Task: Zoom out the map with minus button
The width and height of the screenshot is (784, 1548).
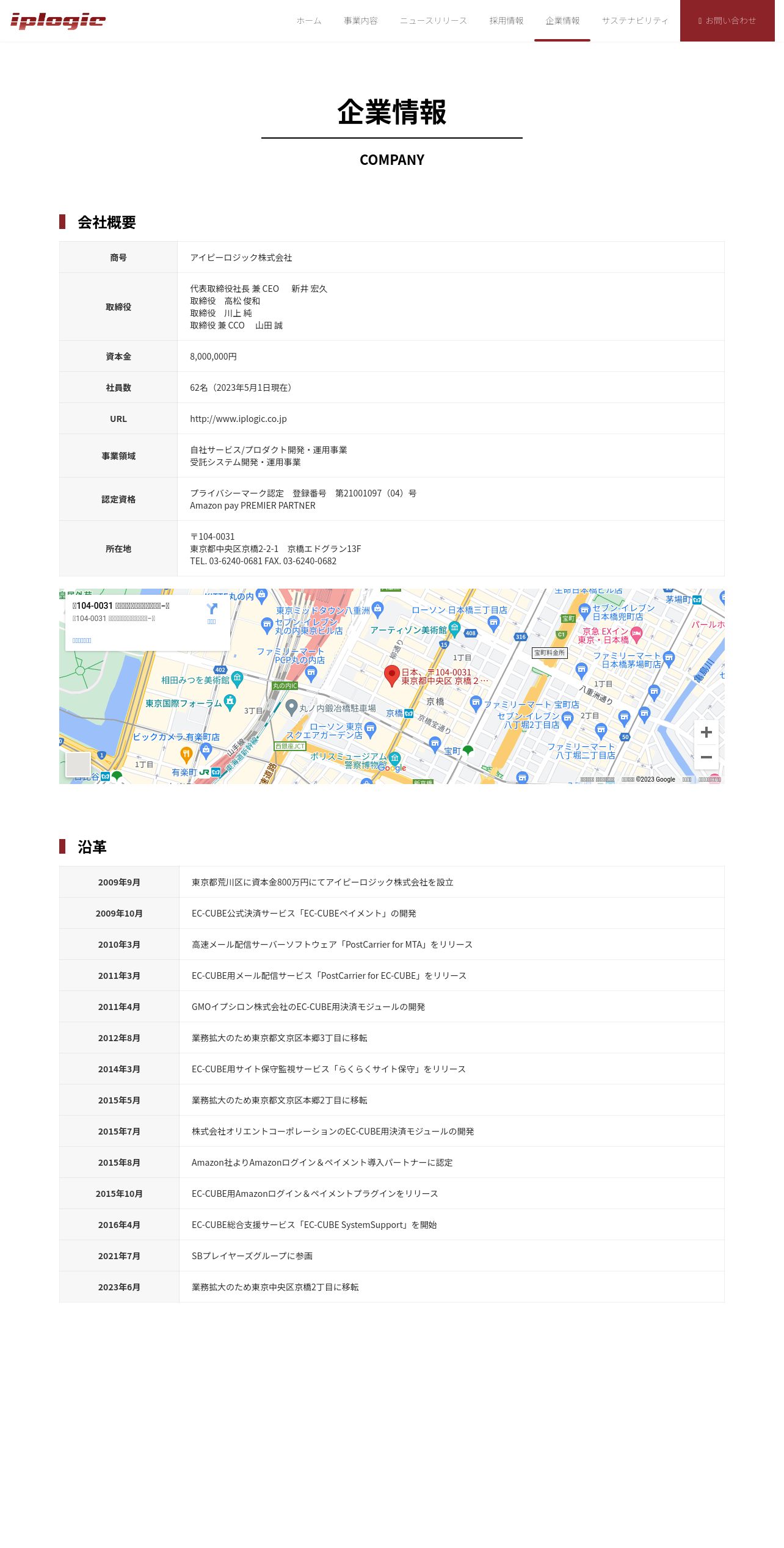Action: click(706, 757)
